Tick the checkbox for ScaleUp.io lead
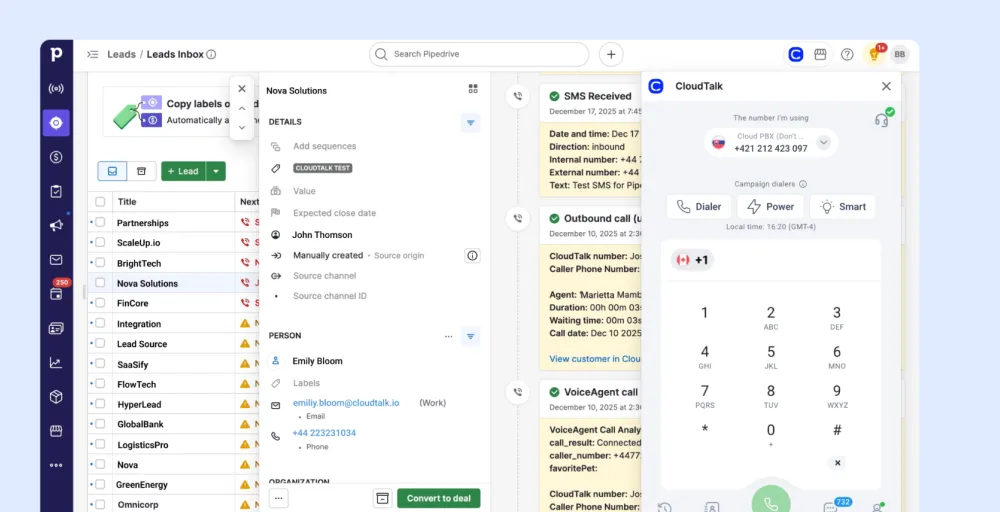Image resolution: width=1000 pixels, height=512 pixels. pyautogui.click(x=100, y=243)
